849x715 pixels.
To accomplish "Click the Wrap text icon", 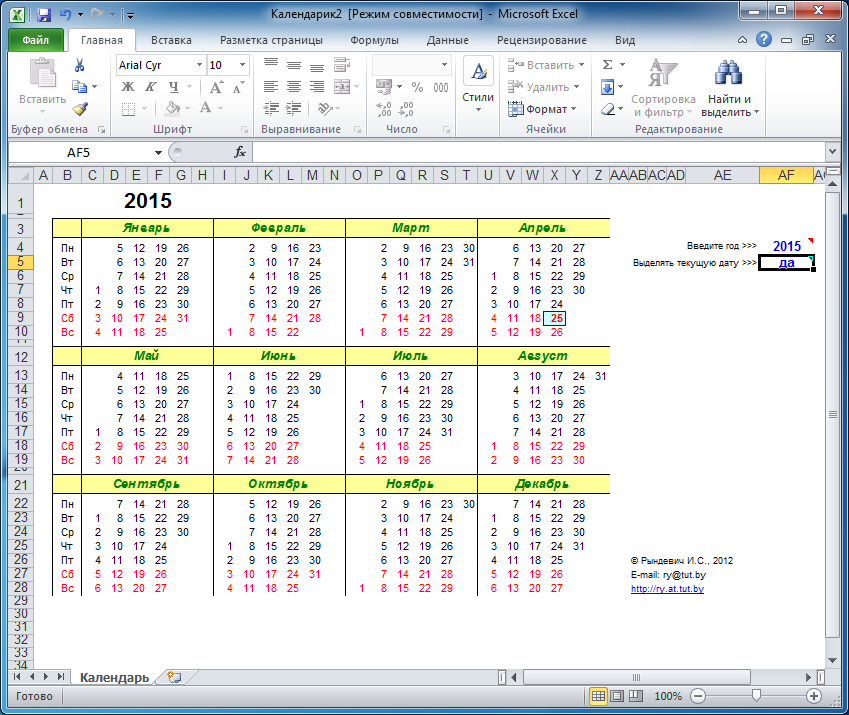I will [x=342, y=65].
